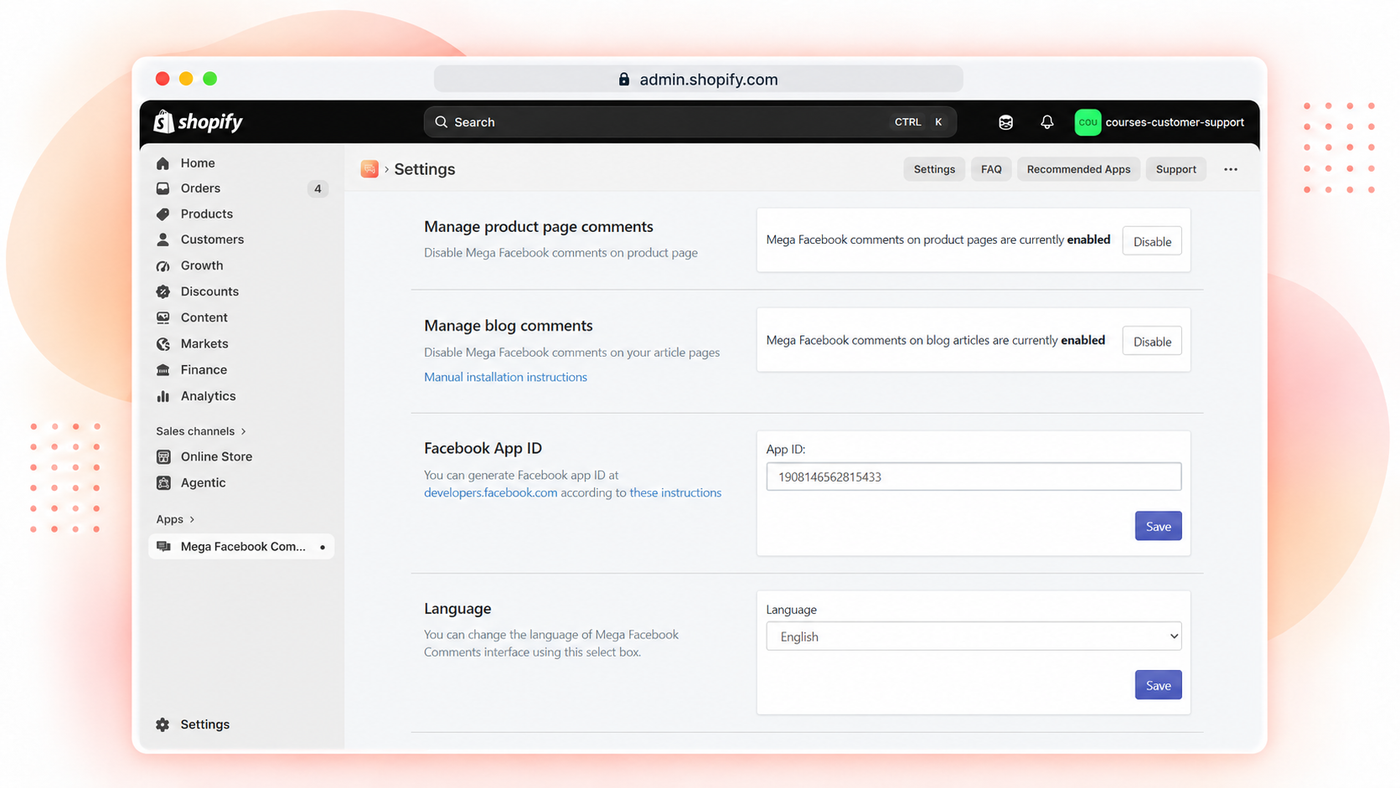Save the Language setting
1400x788 pixels.
(1158, 685)
